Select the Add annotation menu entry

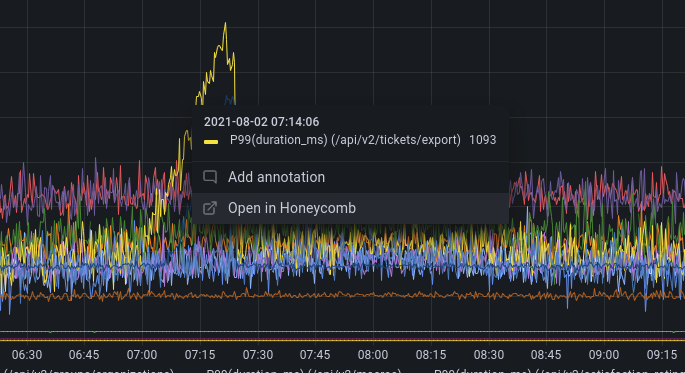350,177
